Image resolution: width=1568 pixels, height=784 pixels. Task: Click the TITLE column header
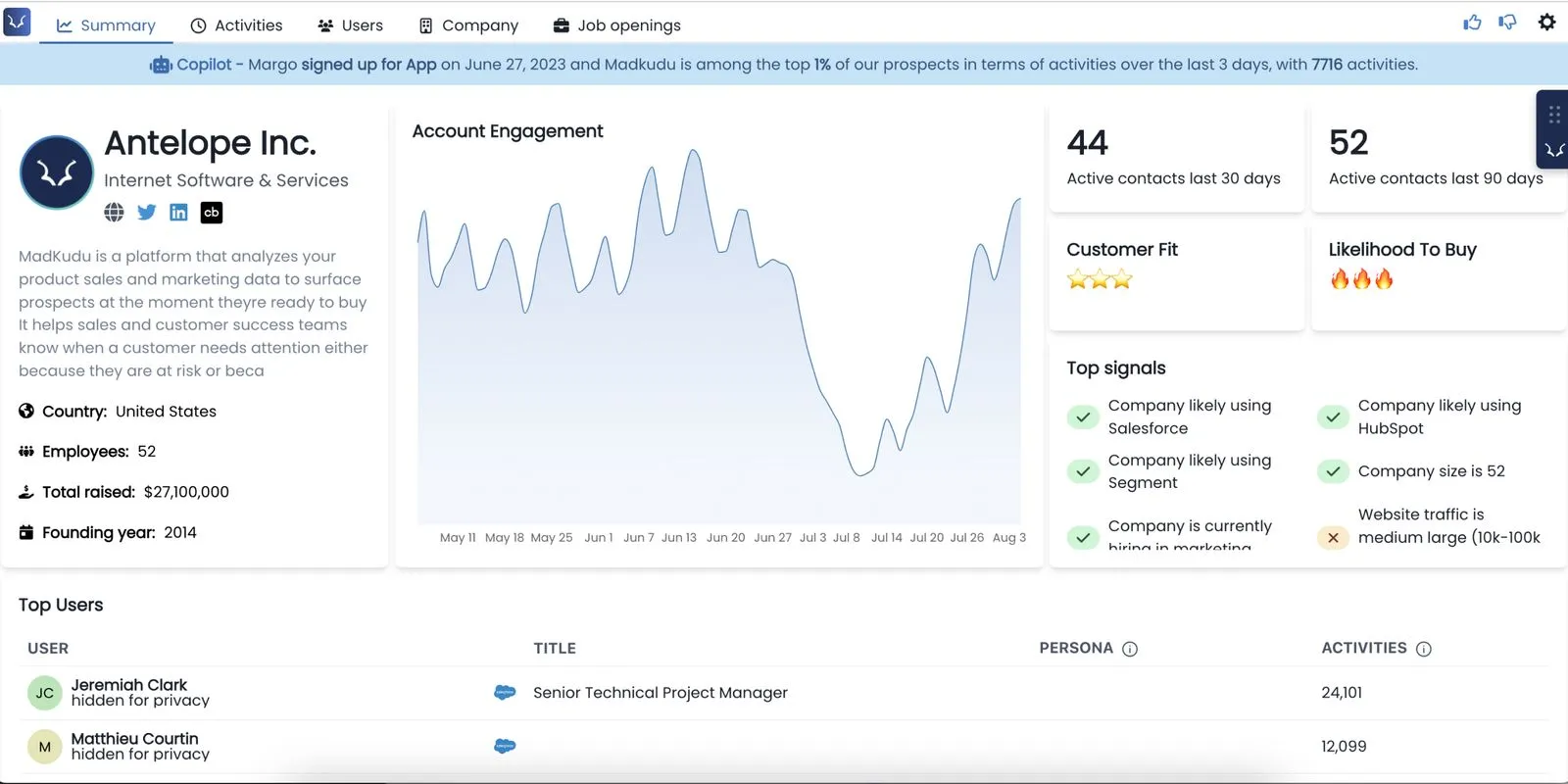[x=555, y=649]
